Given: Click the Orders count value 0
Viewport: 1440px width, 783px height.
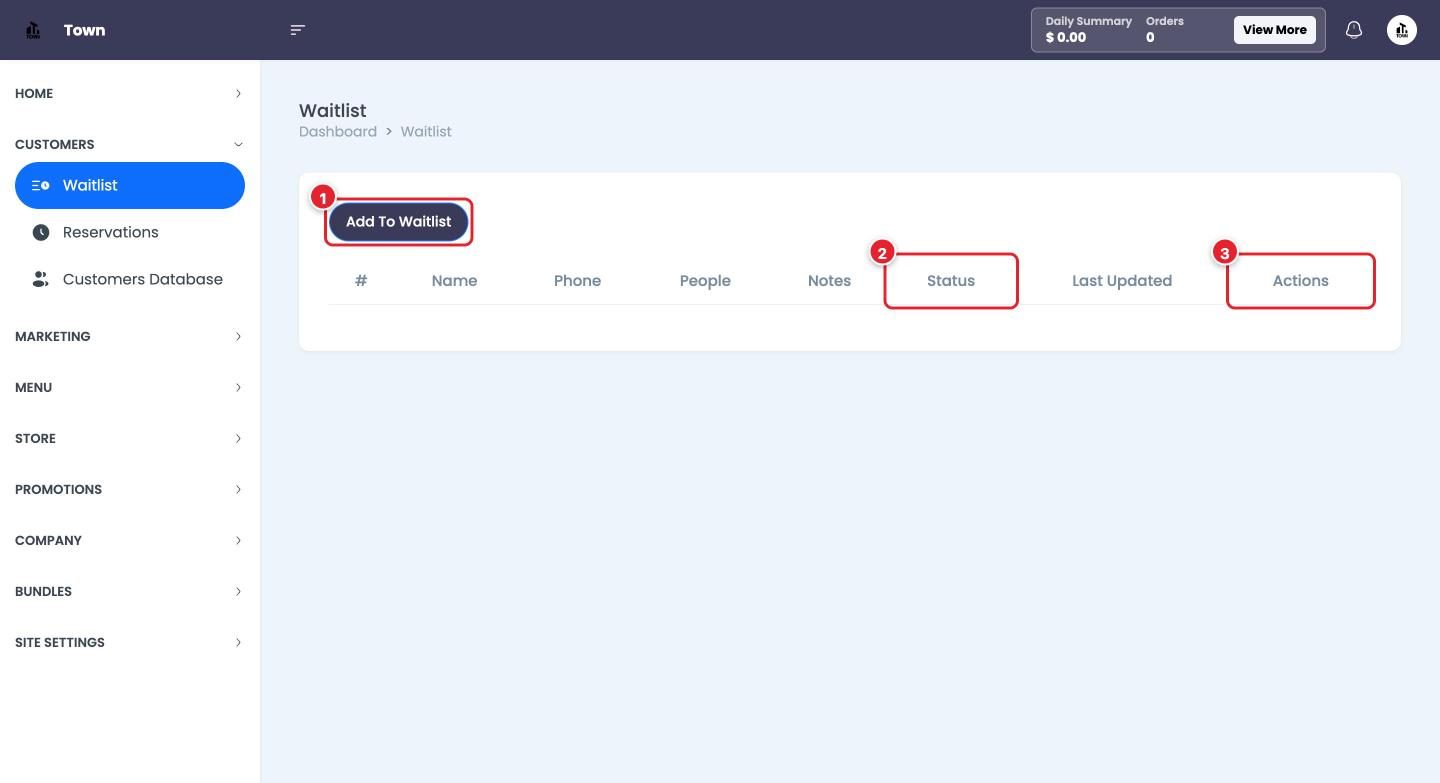Looking at the screenshot, I should click(x=1150, y=38).
